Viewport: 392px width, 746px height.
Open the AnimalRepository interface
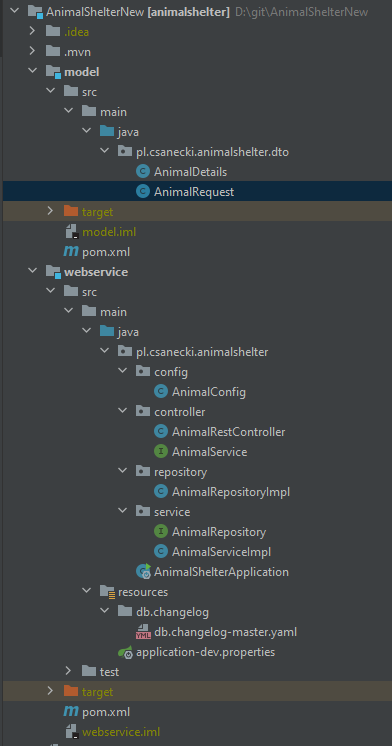(x=219, y=531)
